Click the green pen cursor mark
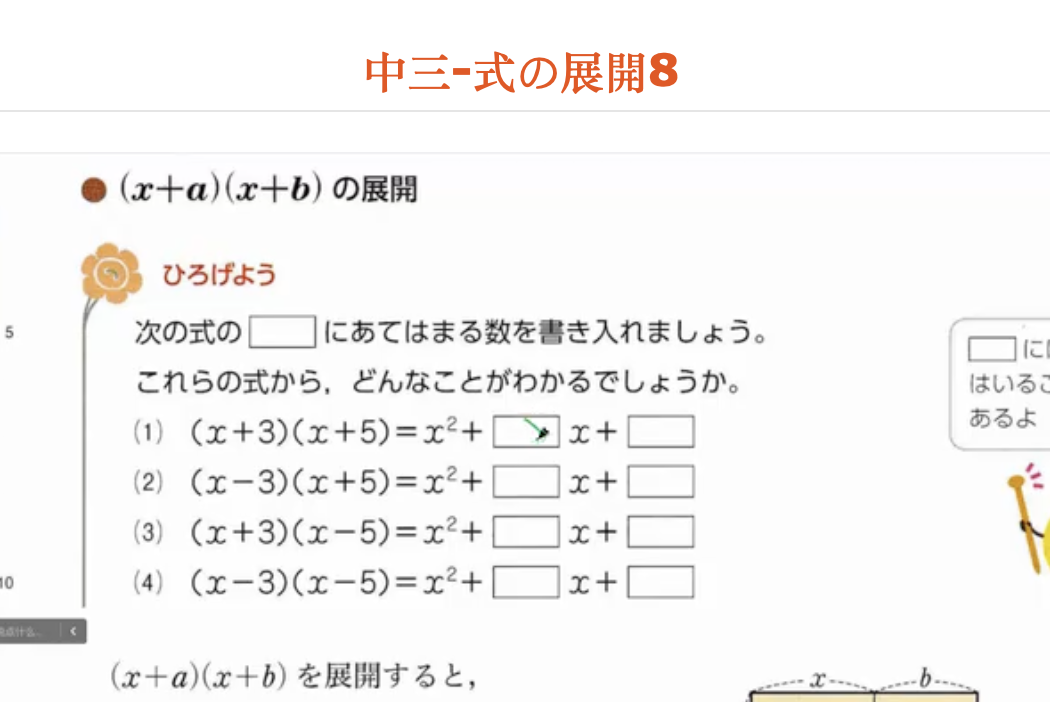The image size is (1050, 702). (x=539, y=433)
